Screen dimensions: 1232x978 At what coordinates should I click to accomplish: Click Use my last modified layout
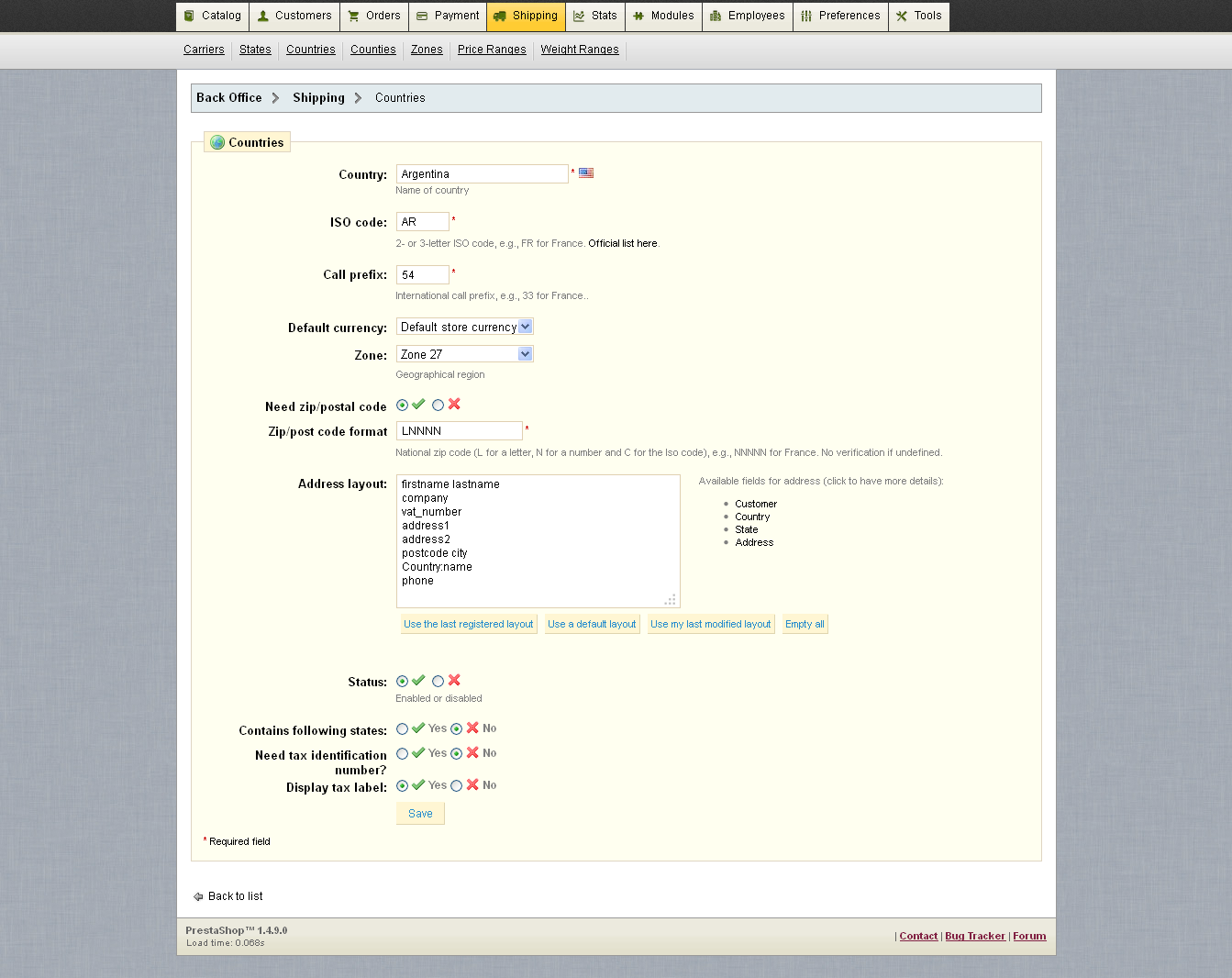711,624
